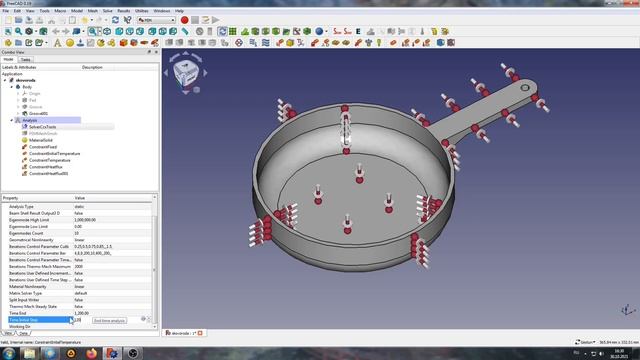Open the Gesture navigation style menu
640x360 pixels.
[x=585, y=342]
